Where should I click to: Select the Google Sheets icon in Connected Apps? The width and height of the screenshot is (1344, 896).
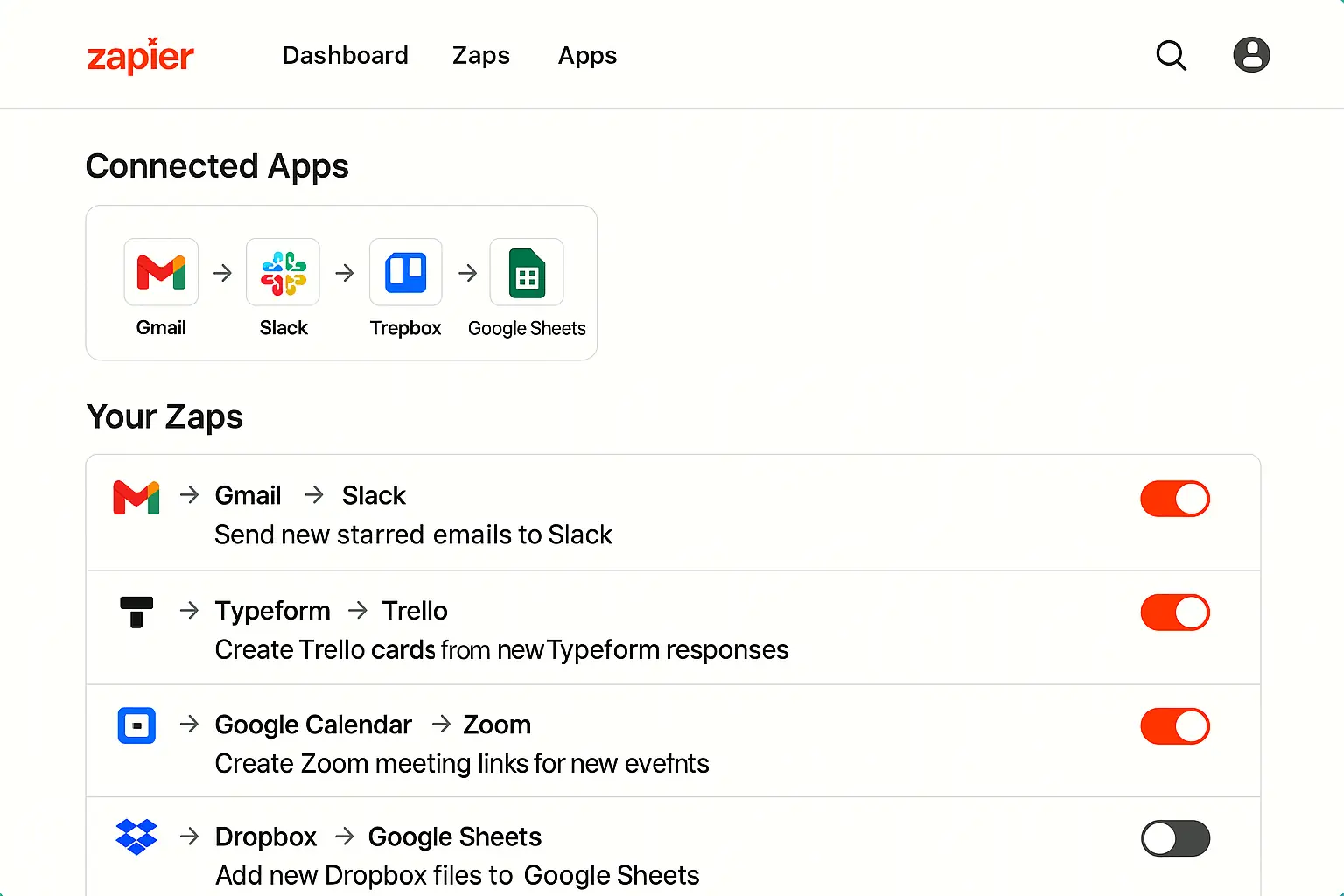[527, 272]
